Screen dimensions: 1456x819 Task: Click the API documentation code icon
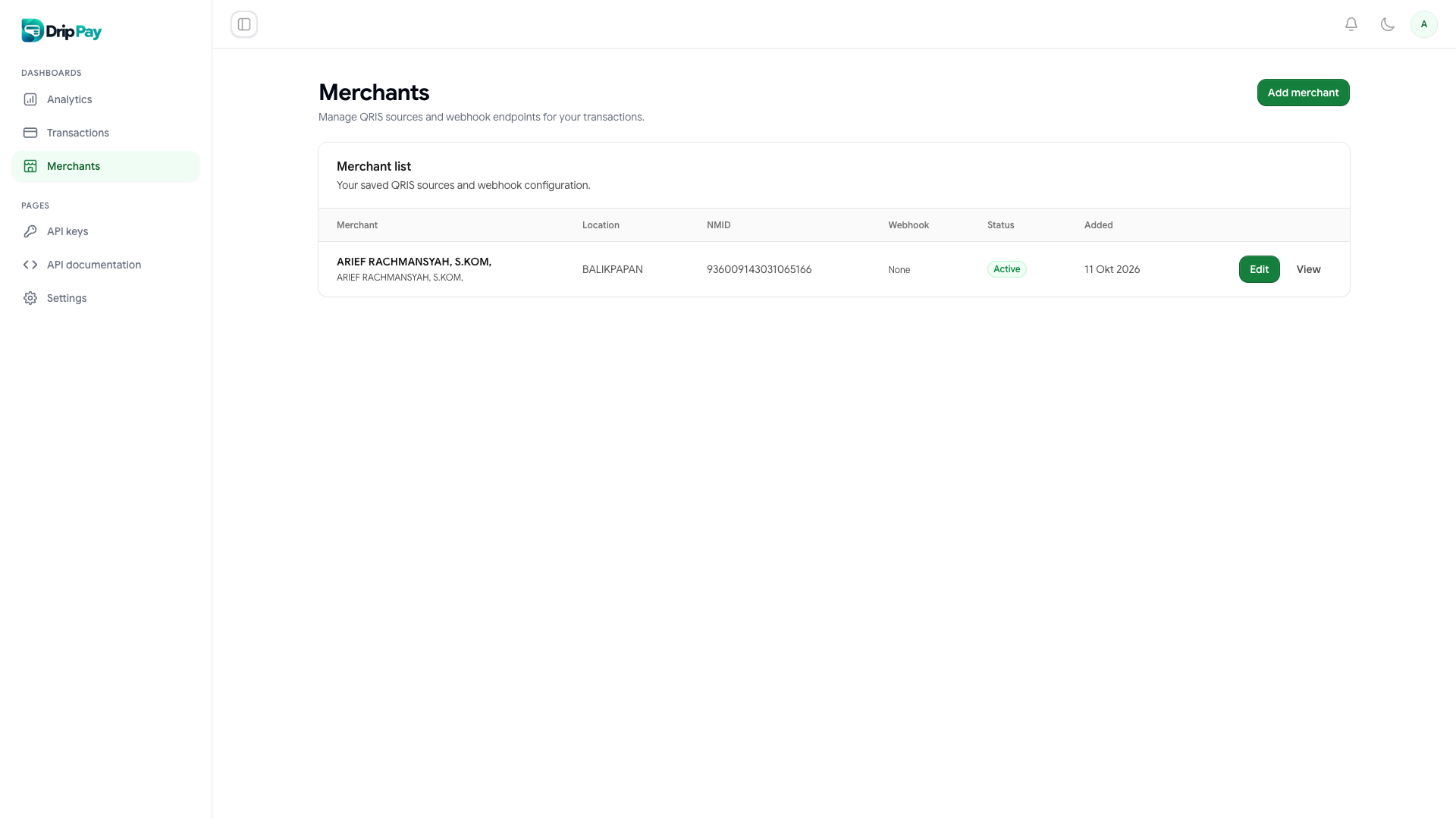coord(30,265)
